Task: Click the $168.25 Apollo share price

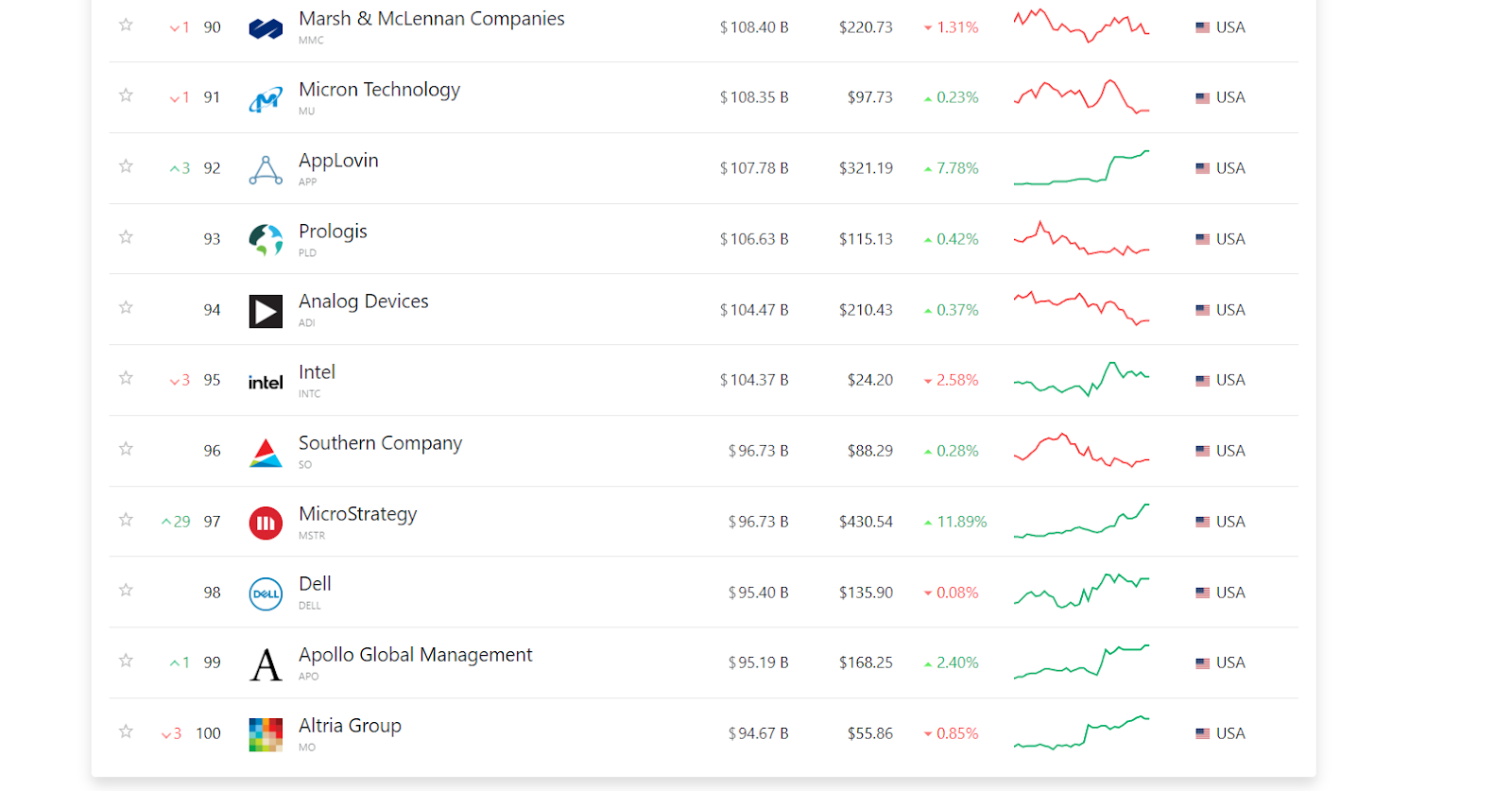Action: pyautogui.click(x=866, y=662)
